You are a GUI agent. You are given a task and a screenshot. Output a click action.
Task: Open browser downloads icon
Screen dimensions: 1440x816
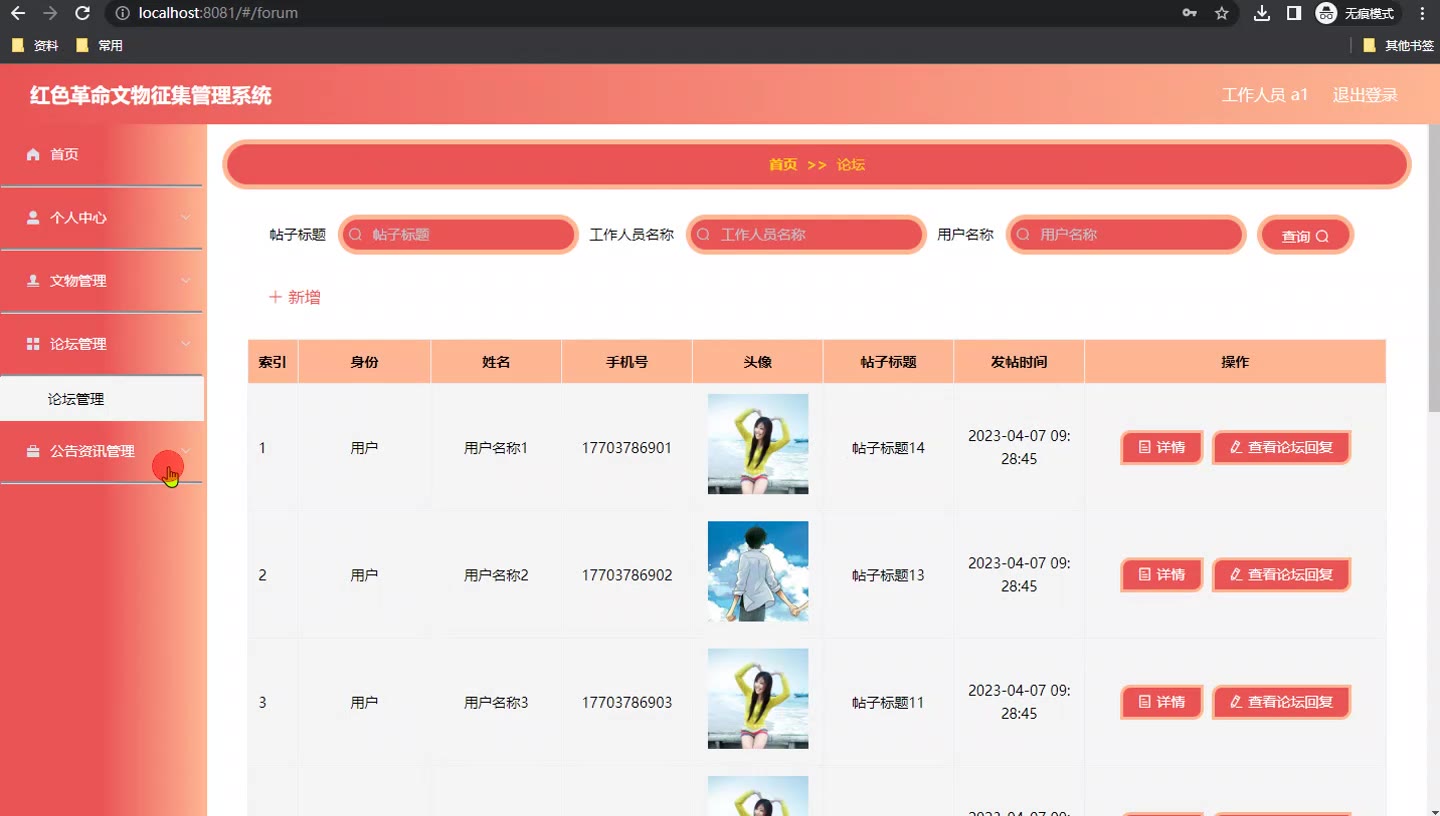tap(1262, 13)
